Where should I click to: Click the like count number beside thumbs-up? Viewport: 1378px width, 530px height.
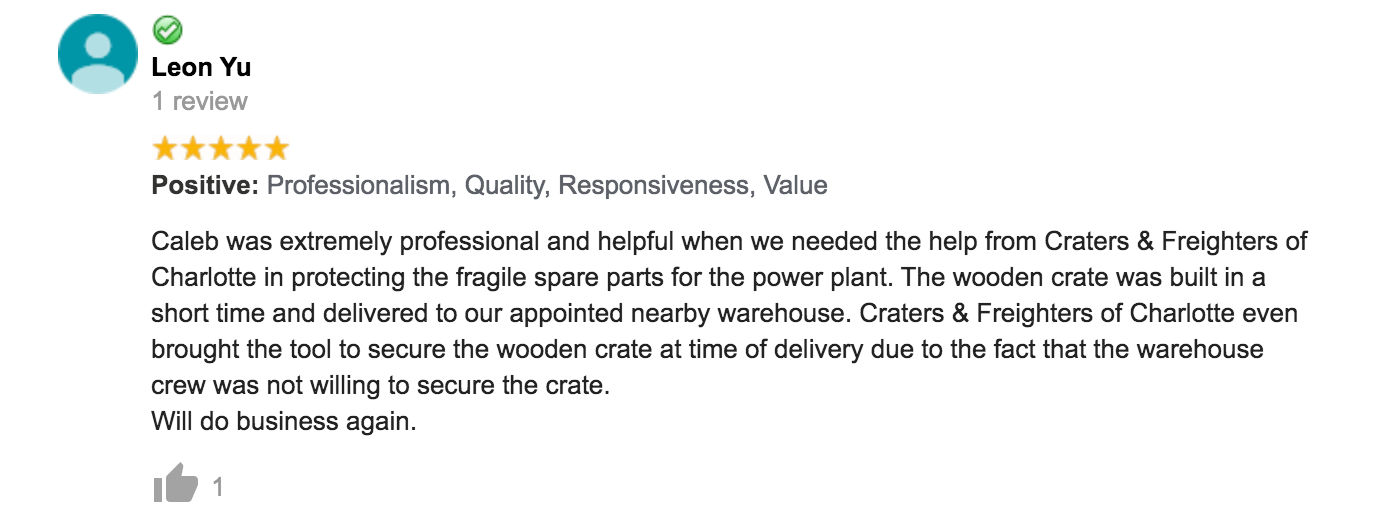click(218, 488)
